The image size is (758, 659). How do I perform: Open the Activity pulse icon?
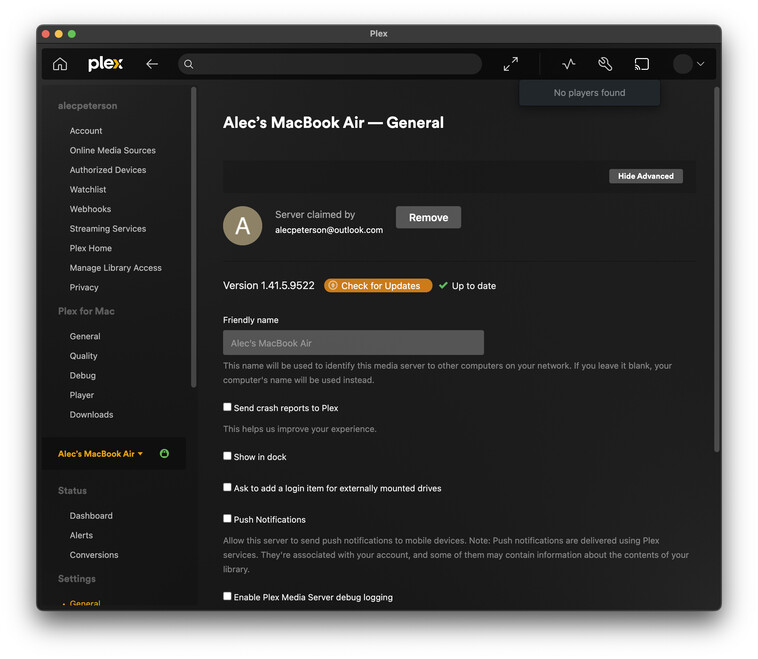tap(568, 64)
